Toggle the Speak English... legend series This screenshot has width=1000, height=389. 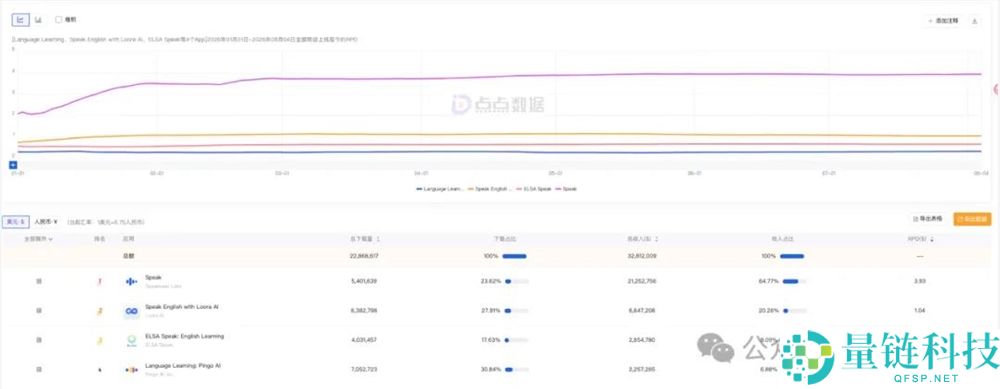coord(490,189)
